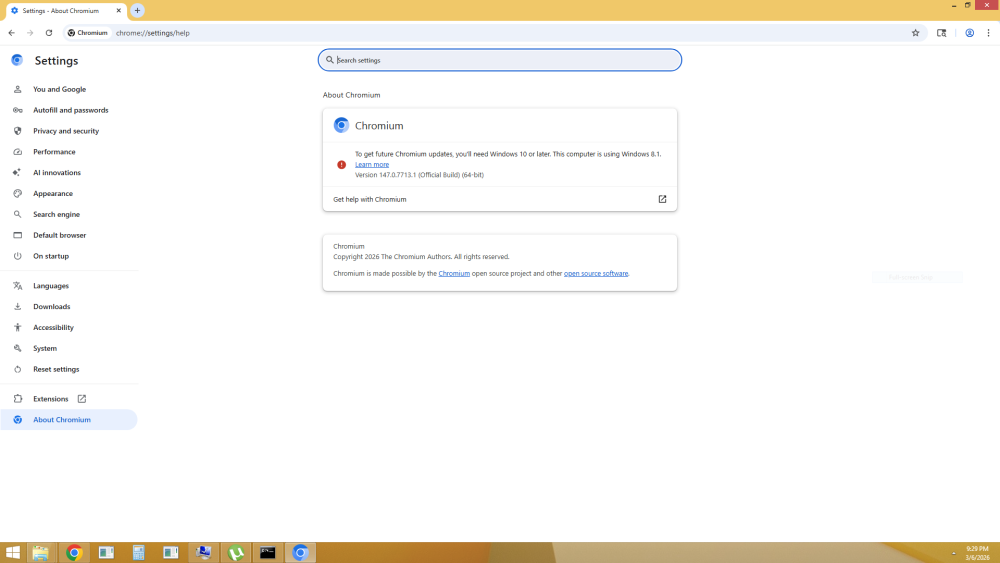Open the three-dot Chromium menu

tap(989, 33)
